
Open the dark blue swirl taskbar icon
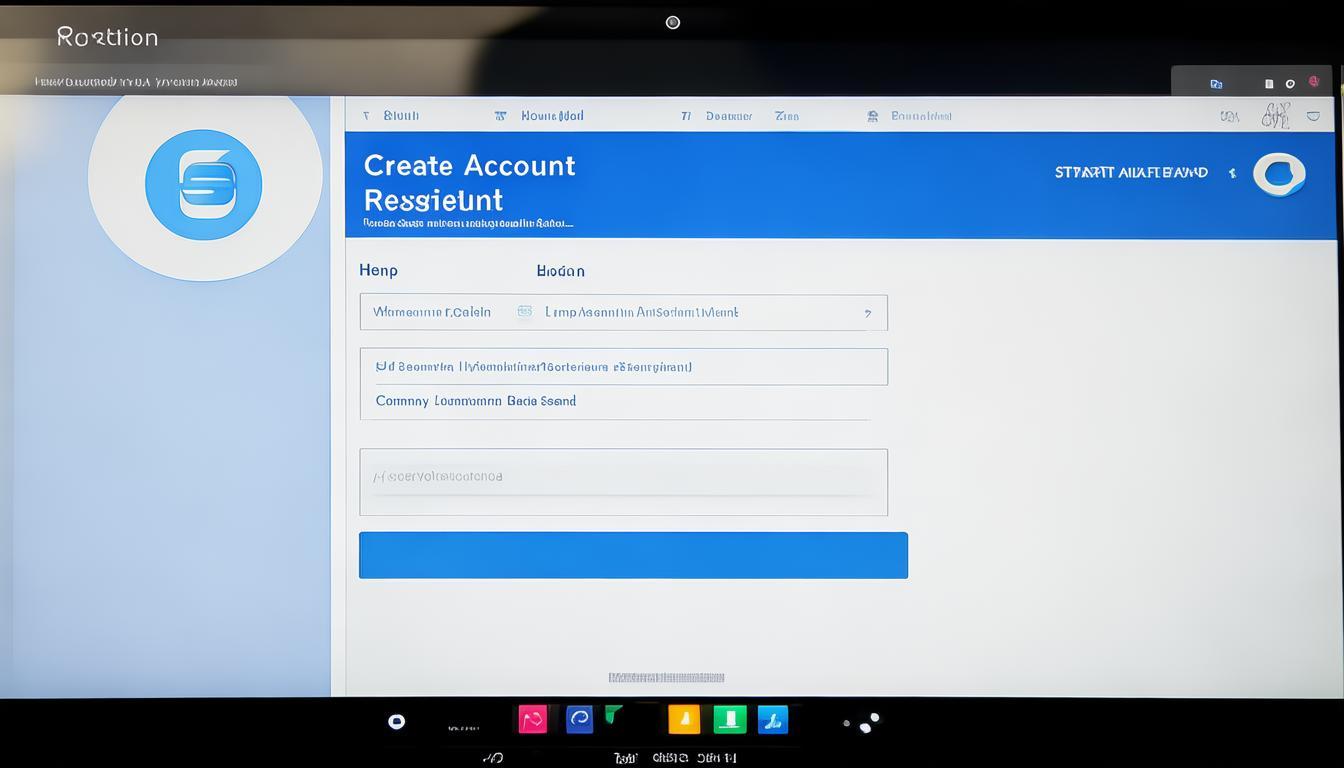click(579, 719)
